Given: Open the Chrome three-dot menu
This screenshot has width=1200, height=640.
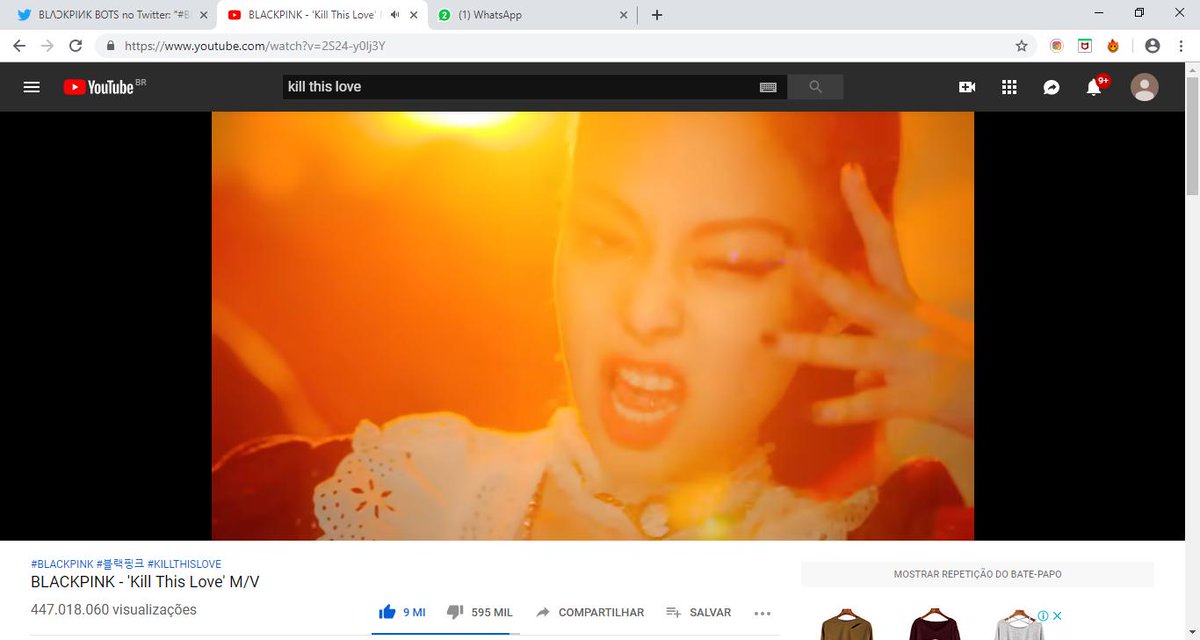Looking at the screenshot, I should 1181,45.
